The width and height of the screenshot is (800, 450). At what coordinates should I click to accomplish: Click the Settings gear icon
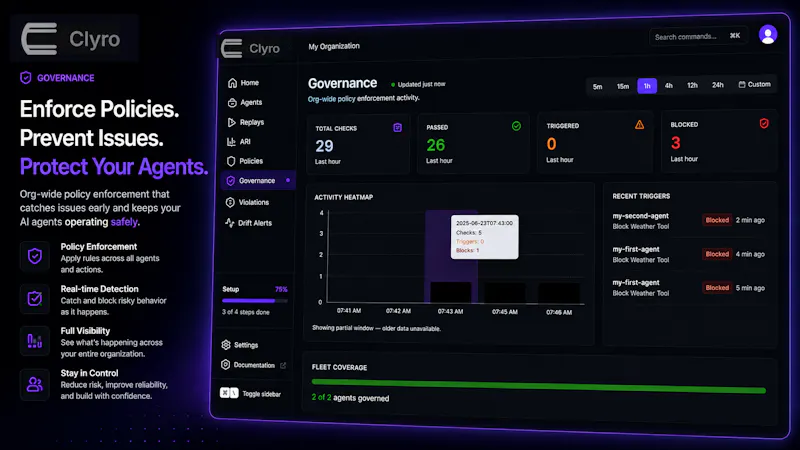(226, 345)
